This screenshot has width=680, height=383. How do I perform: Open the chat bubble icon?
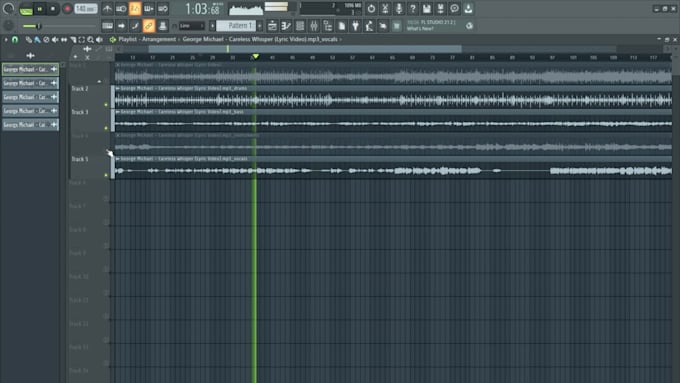(454, 9)
